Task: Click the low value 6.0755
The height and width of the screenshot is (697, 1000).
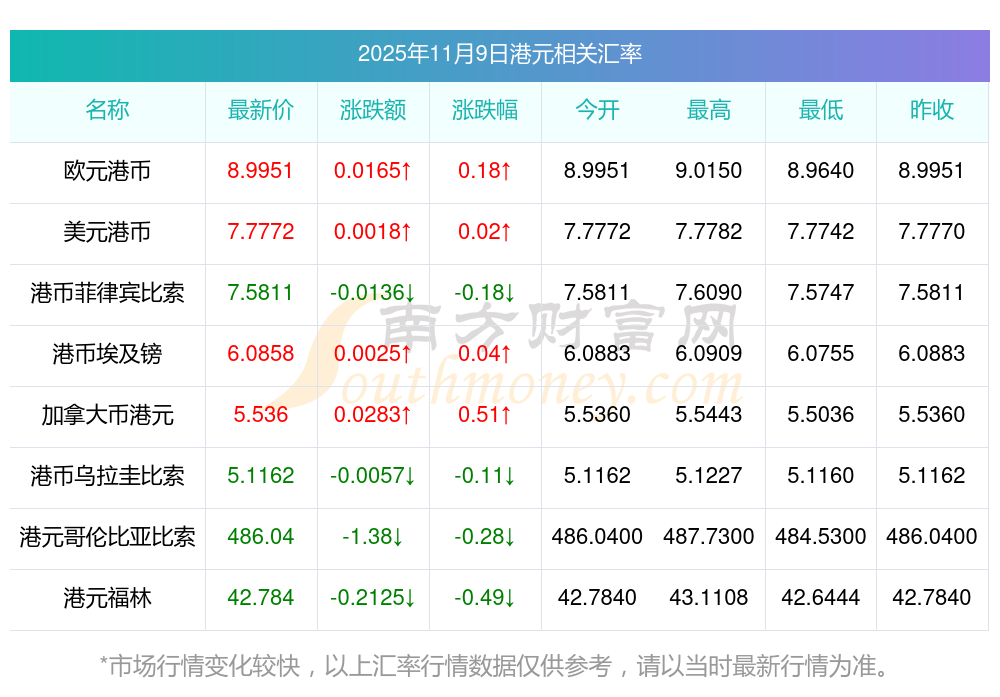Action: point(820,353)
